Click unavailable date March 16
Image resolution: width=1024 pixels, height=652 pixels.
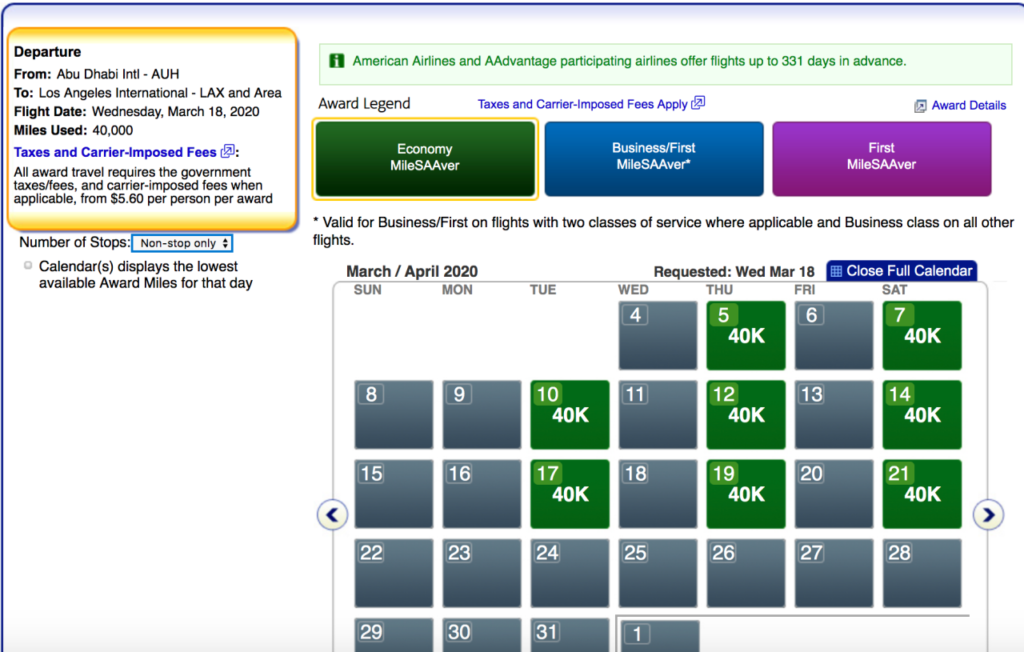[482, 494]
